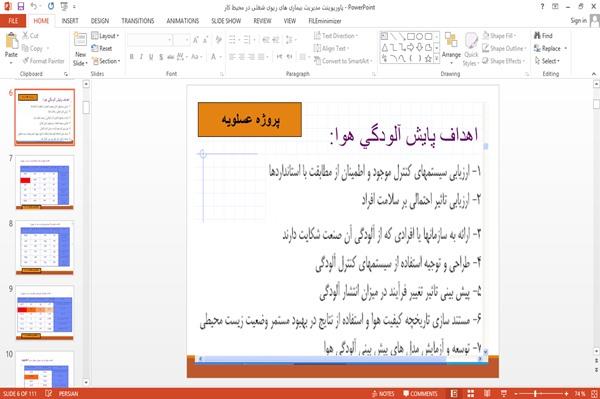Start Slide Show from status bar icon
Screen dimensions: 600x399
point(504,394)
